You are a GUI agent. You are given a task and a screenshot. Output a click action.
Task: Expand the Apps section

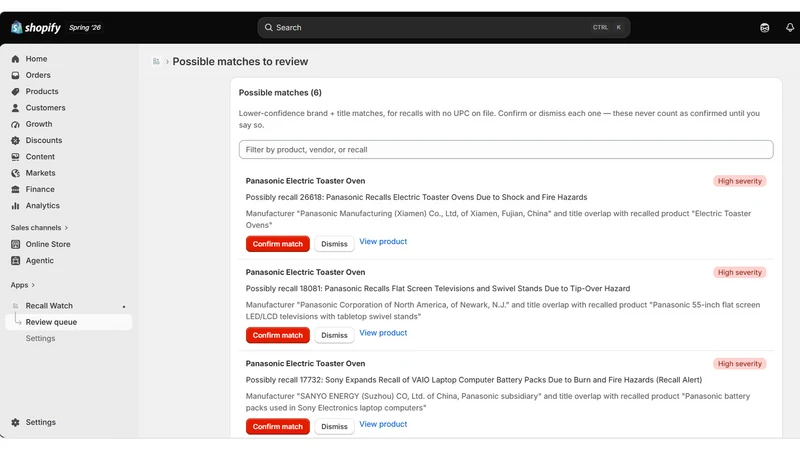pos(23,285)
